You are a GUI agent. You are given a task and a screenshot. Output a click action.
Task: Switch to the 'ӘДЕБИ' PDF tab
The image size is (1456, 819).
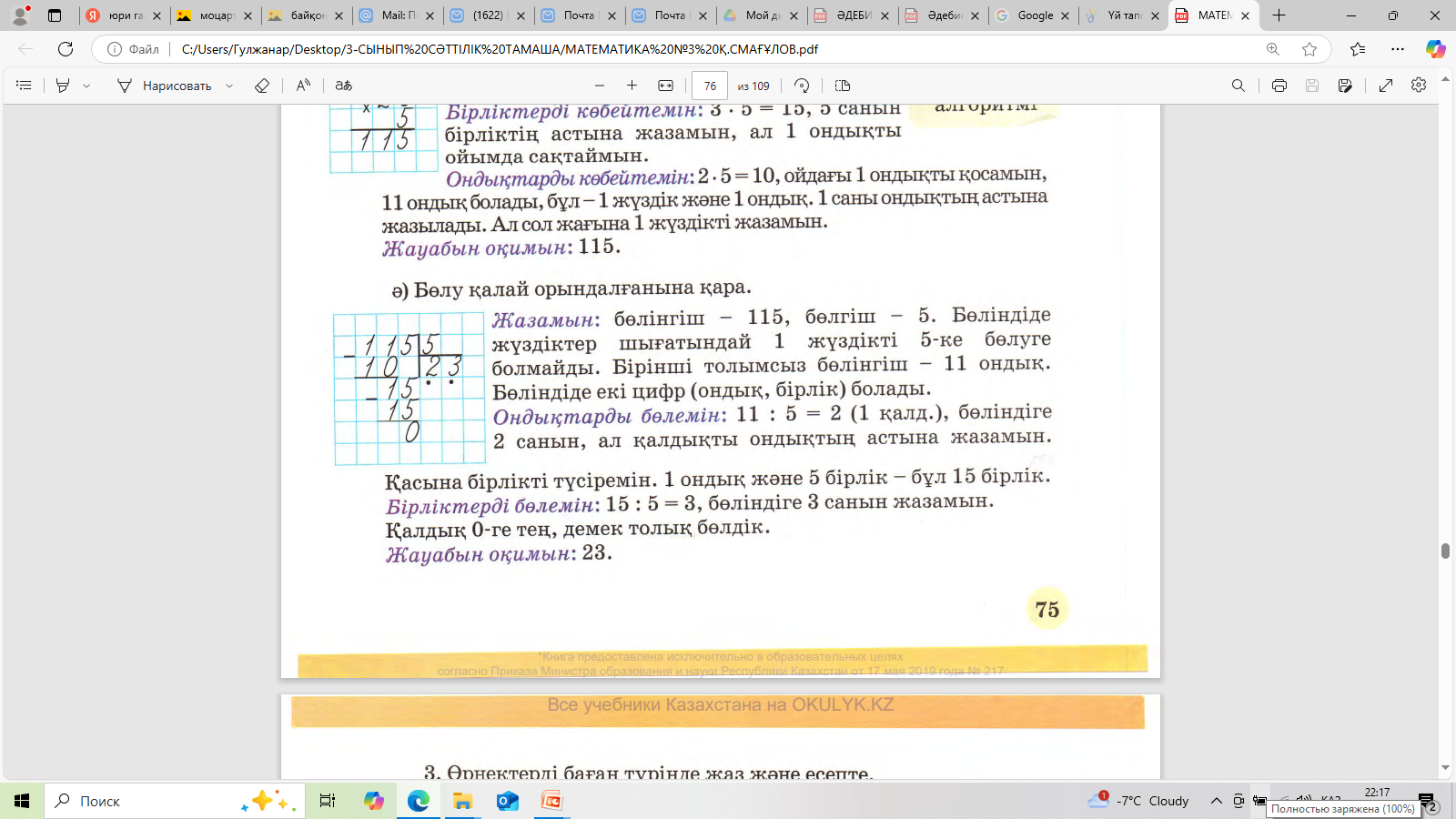pyautogui.click(x=852, y=15)
